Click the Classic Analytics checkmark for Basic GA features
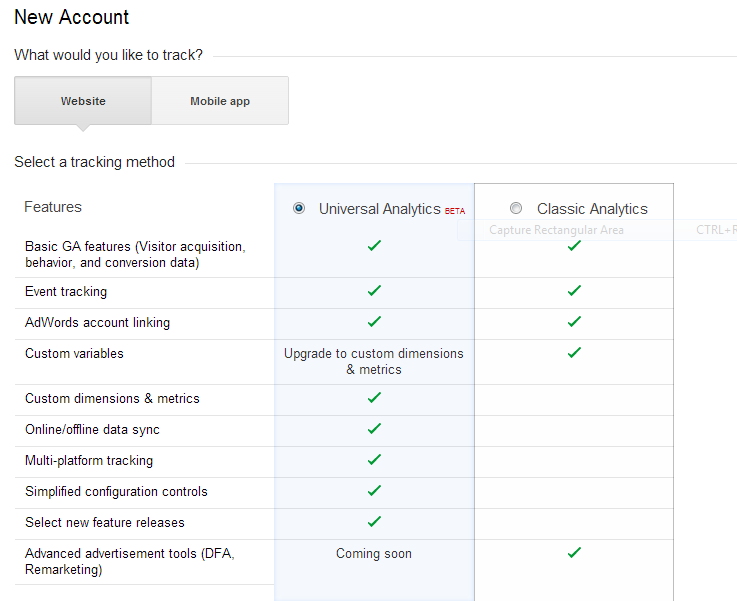 [x=574, y=245]
